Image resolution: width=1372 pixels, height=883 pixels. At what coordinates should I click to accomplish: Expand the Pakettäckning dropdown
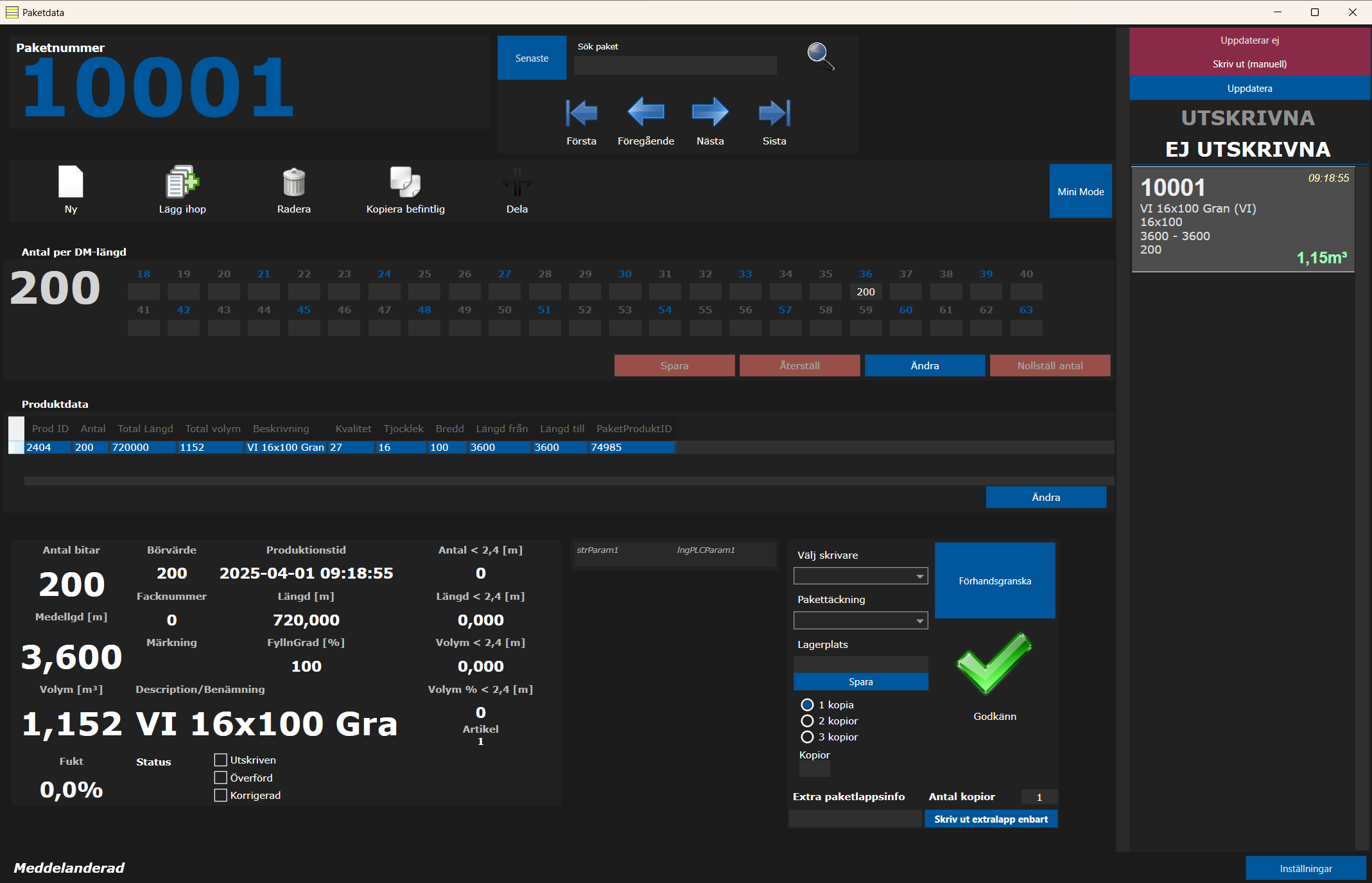click(x=860, y=620)
